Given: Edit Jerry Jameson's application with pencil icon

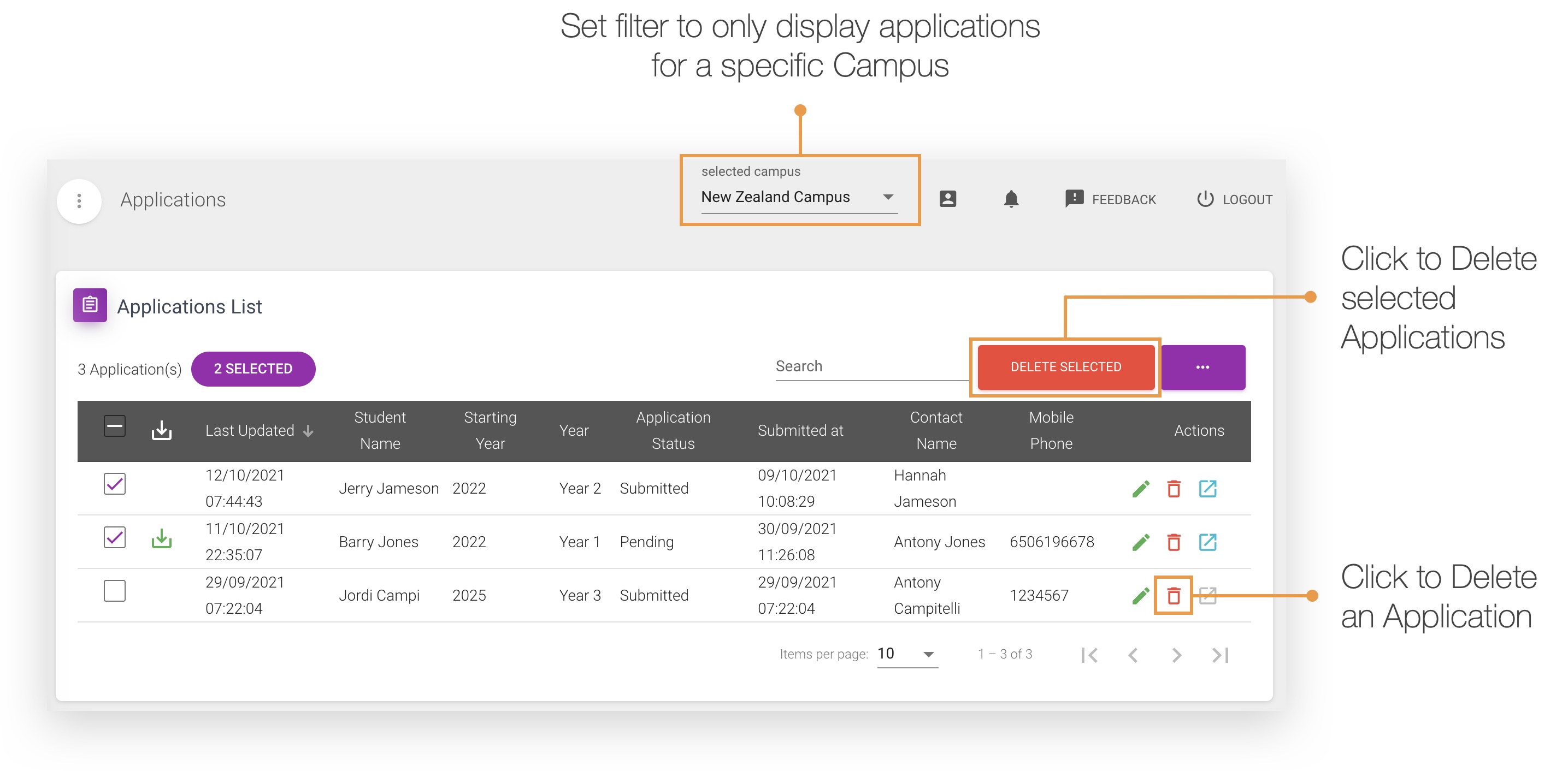Looking at the screenshot, I should pyautogui.click(x=1140, y=488).
